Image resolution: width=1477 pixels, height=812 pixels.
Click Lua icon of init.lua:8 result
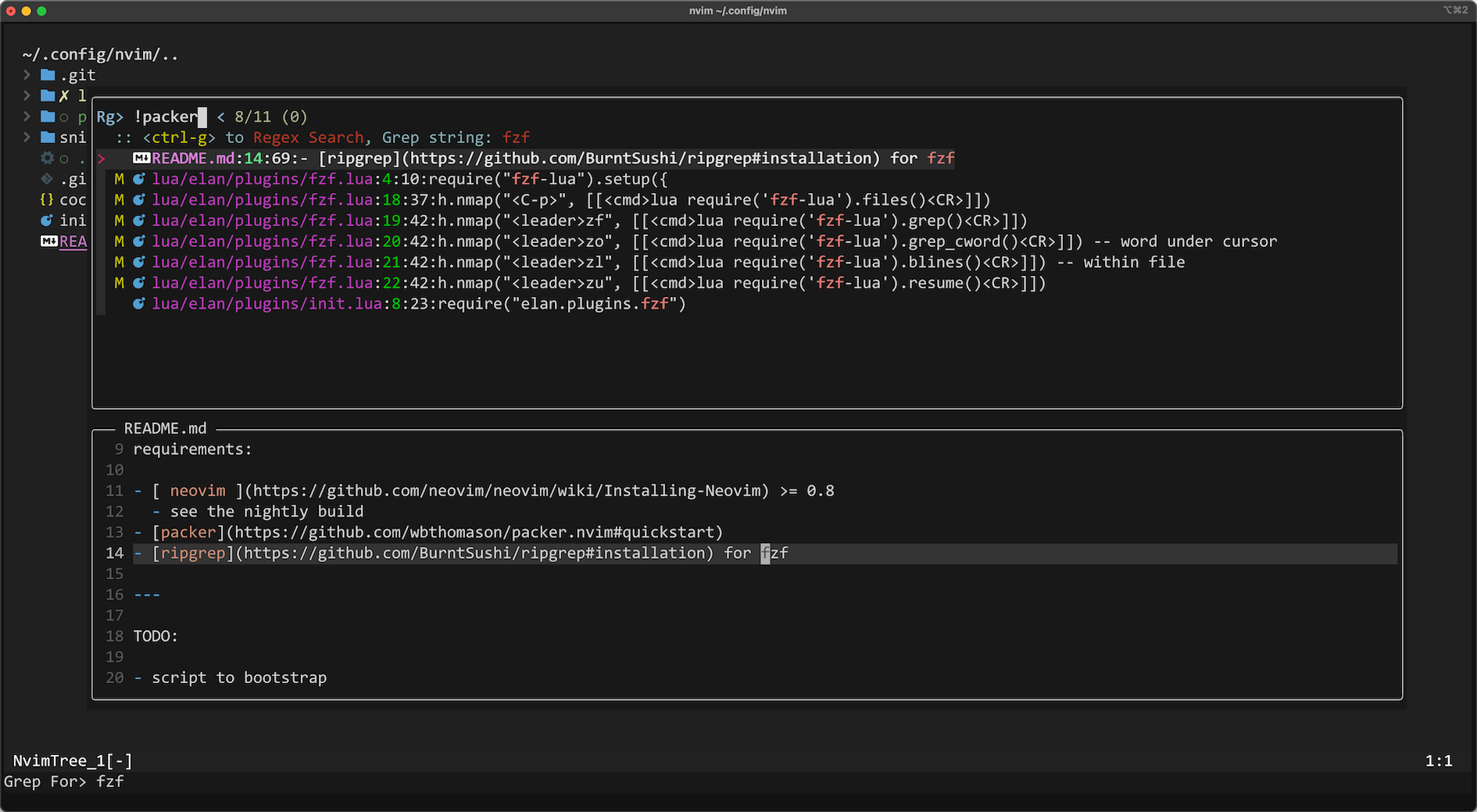[x=139, y=303]
